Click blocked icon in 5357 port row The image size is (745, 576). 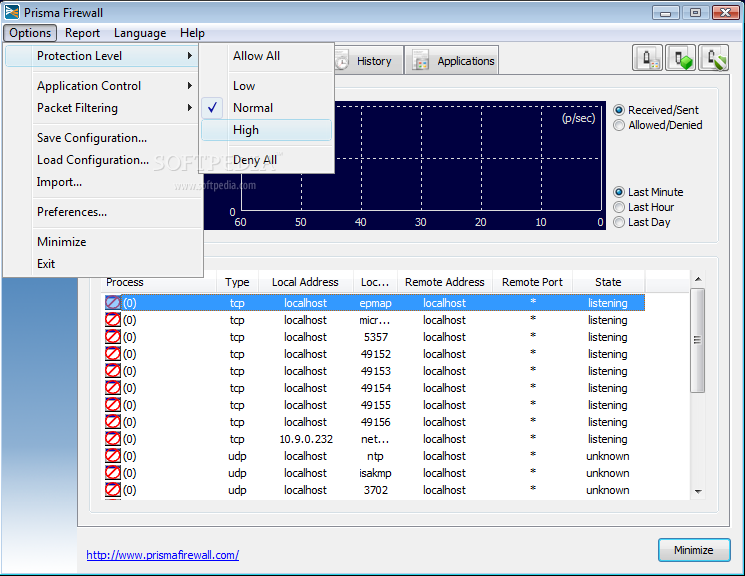(x=113, y=337)
